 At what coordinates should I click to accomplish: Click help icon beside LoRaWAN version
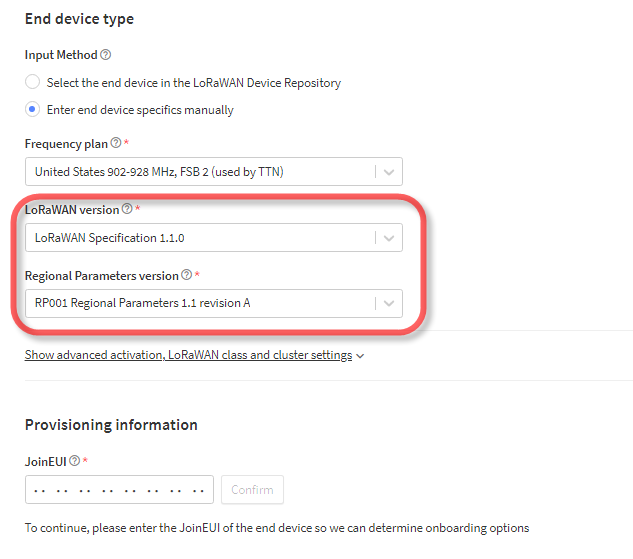coord(127,209)
